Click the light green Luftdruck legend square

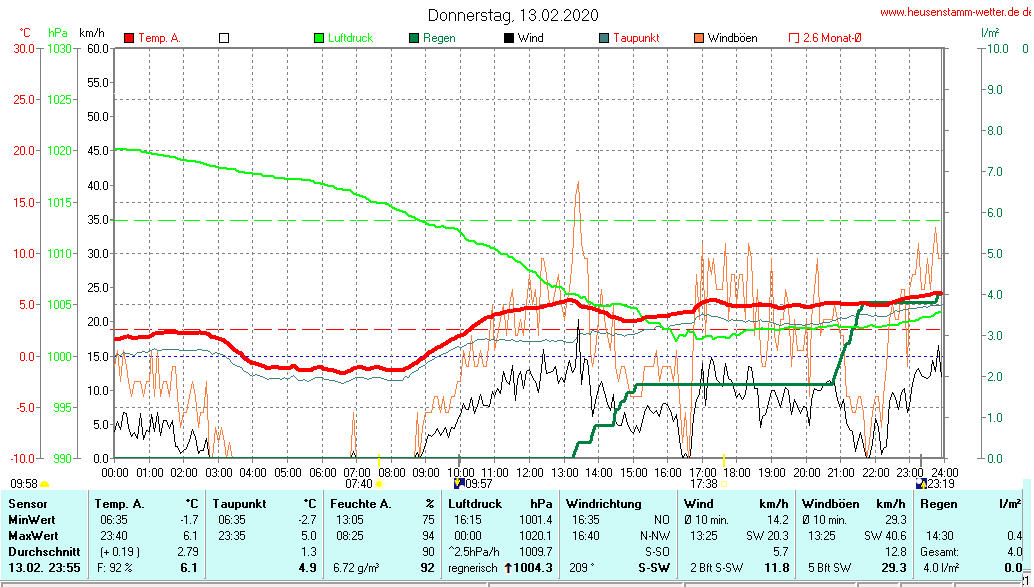(x=319, y=38)
